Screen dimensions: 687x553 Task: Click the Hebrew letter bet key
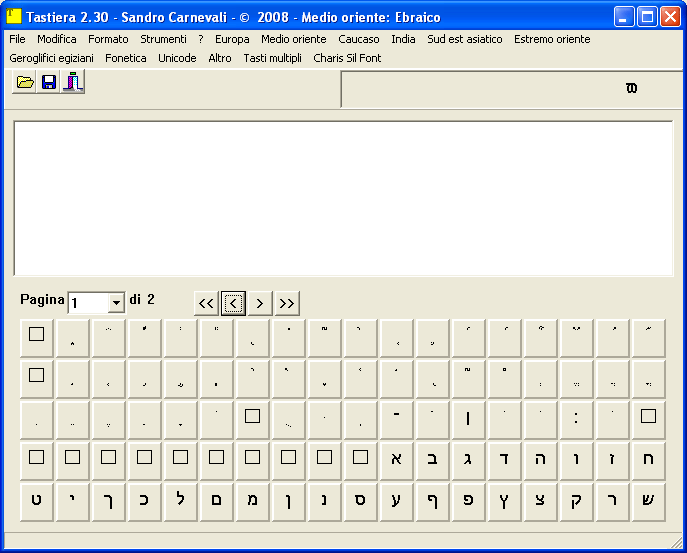coord(432,459)
